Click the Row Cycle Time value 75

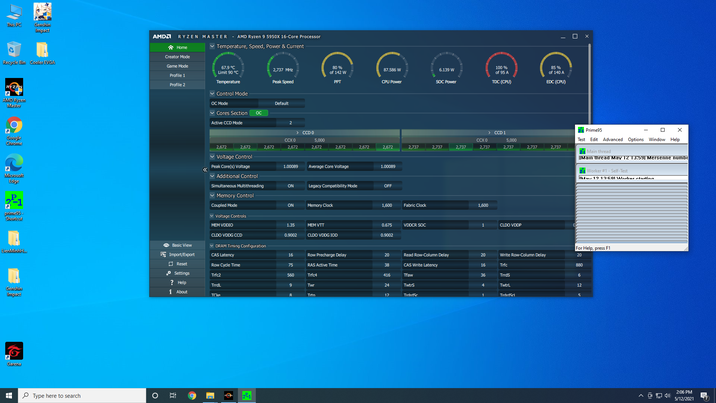click(290, 265)
